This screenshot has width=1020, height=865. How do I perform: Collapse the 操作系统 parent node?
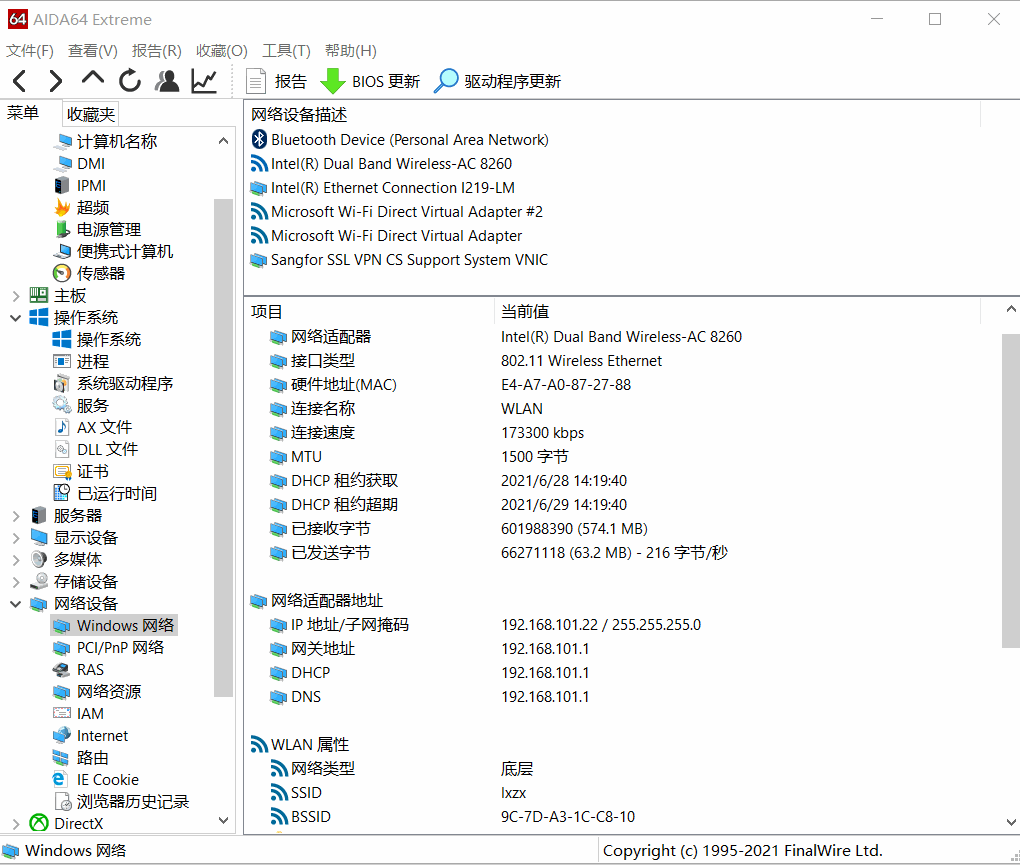pos(16,318)
